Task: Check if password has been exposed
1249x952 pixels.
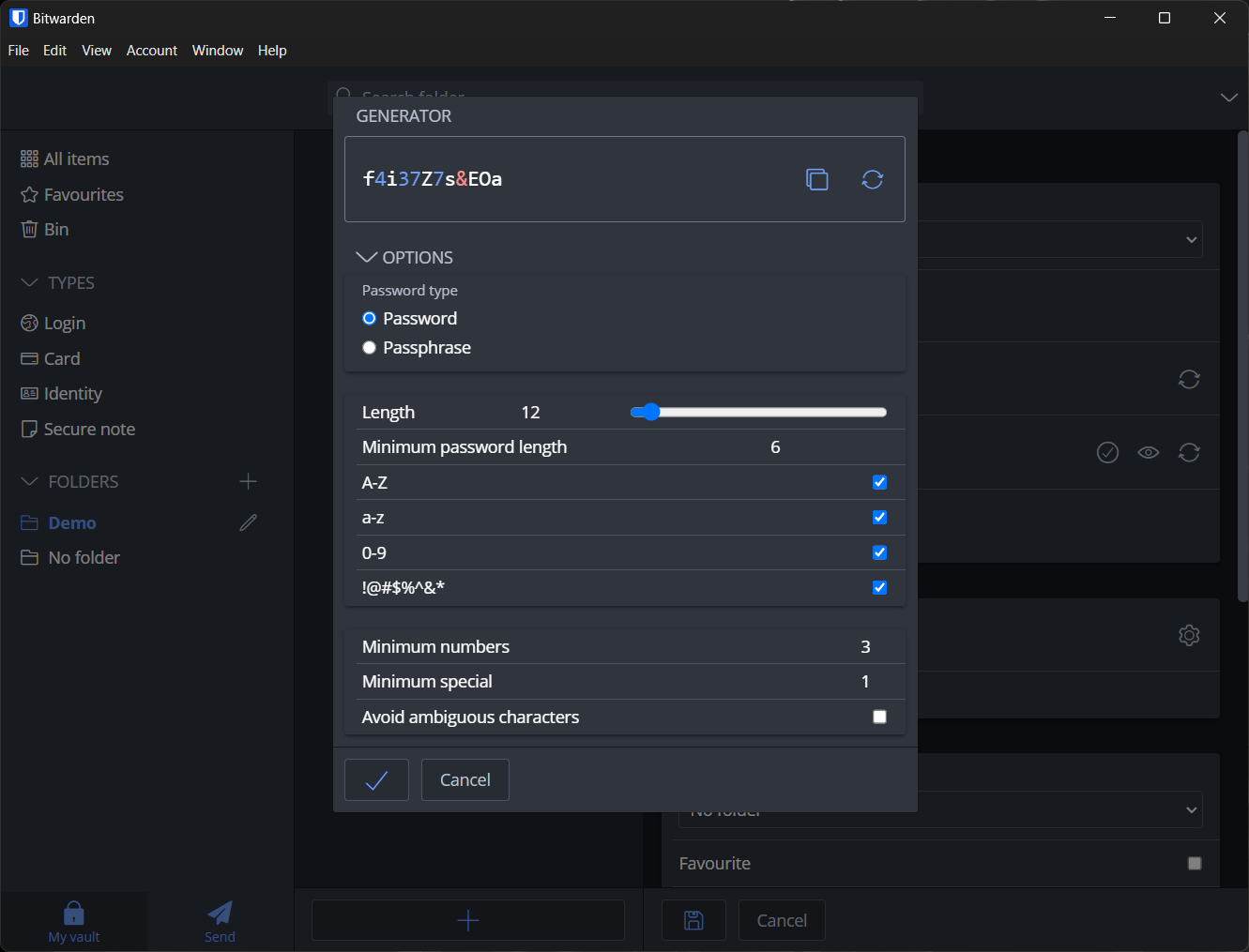Action: click(1107, 452)
